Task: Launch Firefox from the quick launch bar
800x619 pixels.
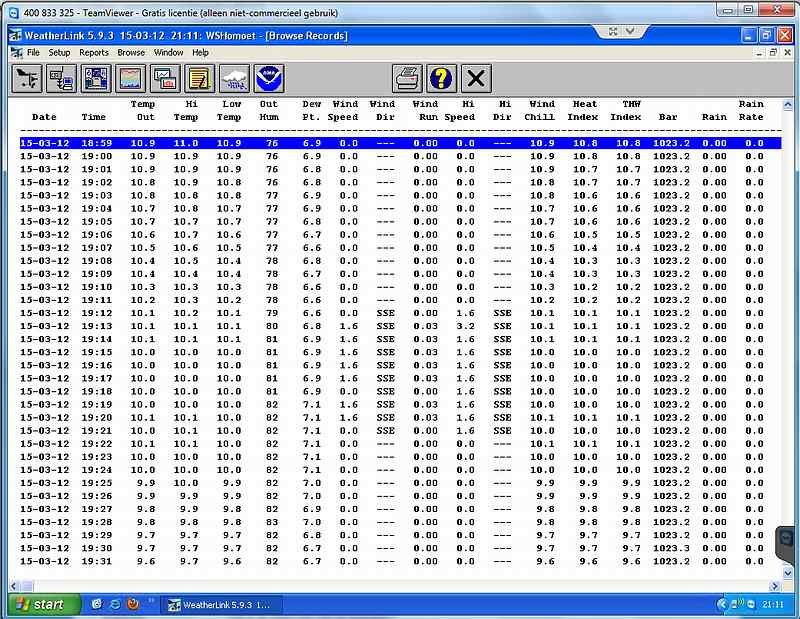Action: coord(134,605)
